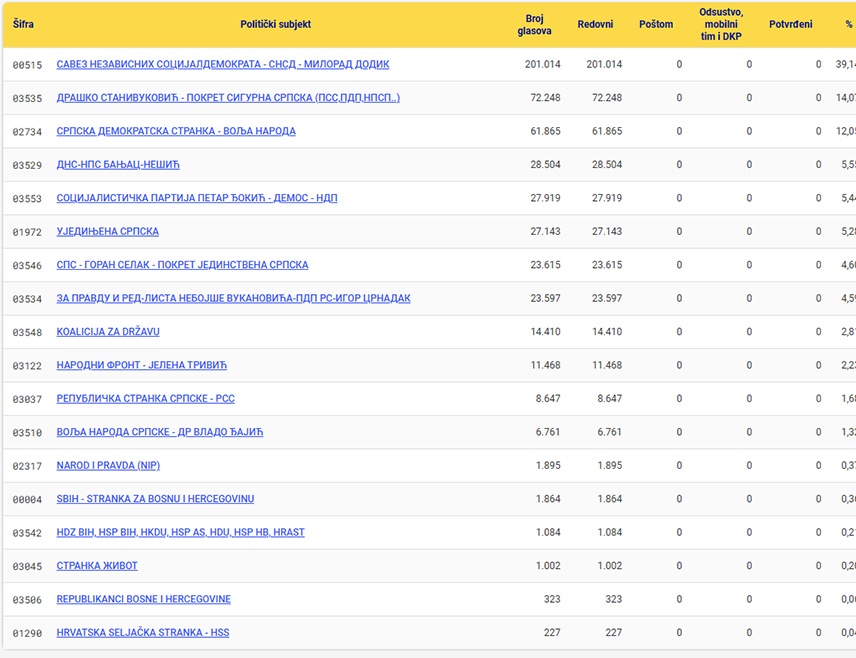Open РЕПУБЛИЧКА СТРАНКА СРПСКЕ - РСС link

coord(146,399)
